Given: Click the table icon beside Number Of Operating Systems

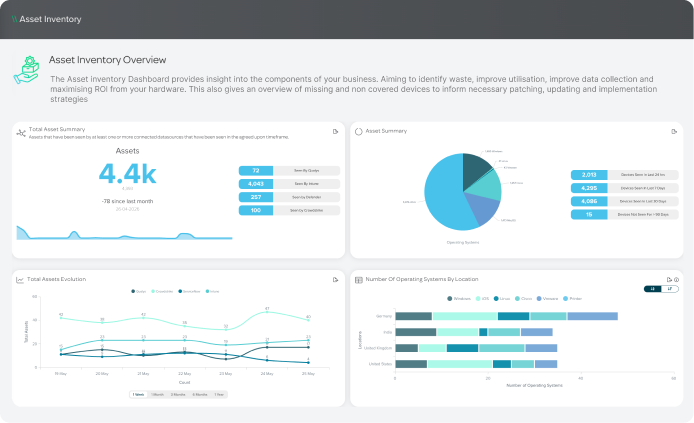Looking at the screenshot, I should pyautogui.click(x=359, y=280).
